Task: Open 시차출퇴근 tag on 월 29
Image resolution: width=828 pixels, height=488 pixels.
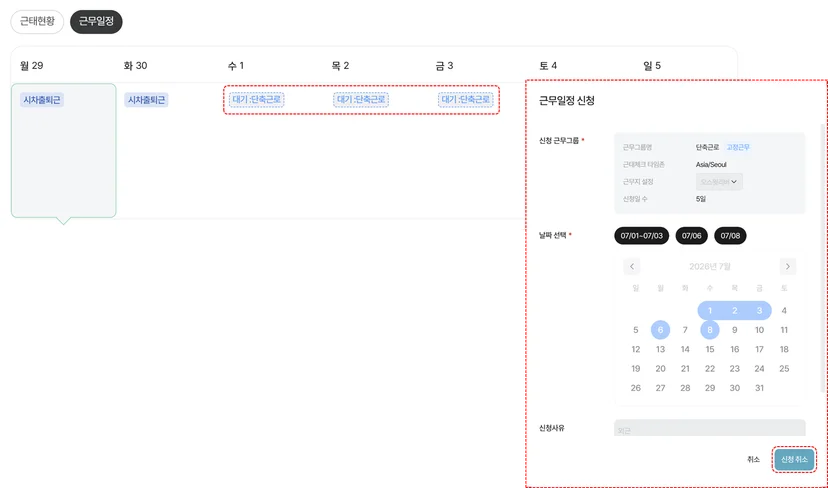Action: click(42, 100)
